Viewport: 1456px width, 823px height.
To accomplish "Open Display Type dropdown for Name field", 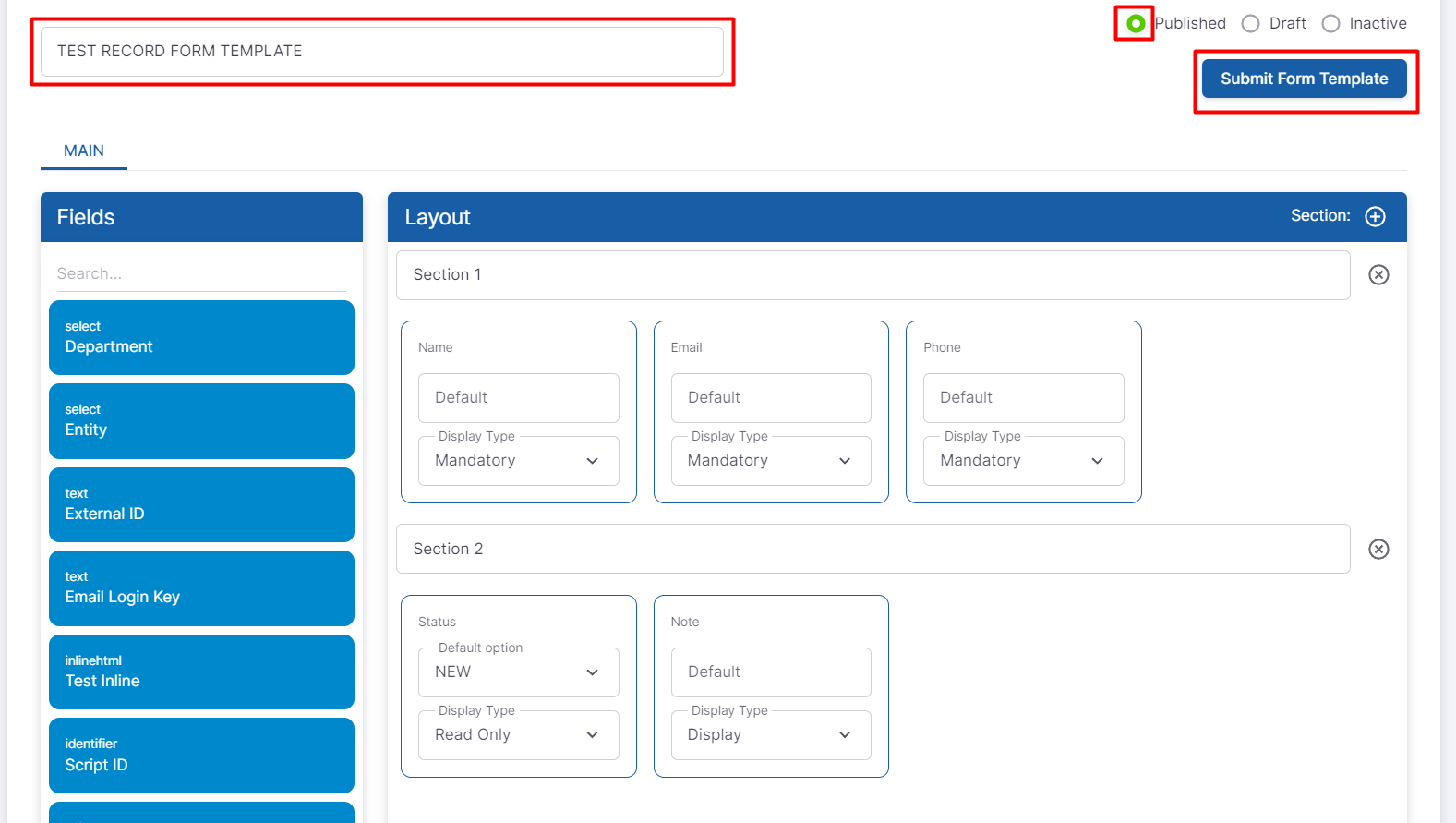I will click(x=518, y=461).
